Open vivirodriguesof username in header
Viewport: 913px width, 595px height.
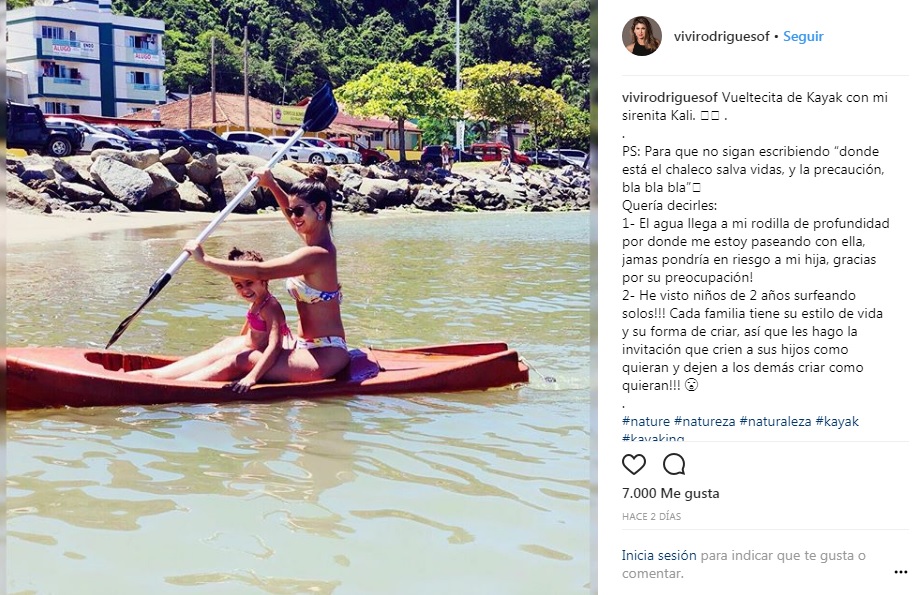pyautogui.click(x=721, y=36)
